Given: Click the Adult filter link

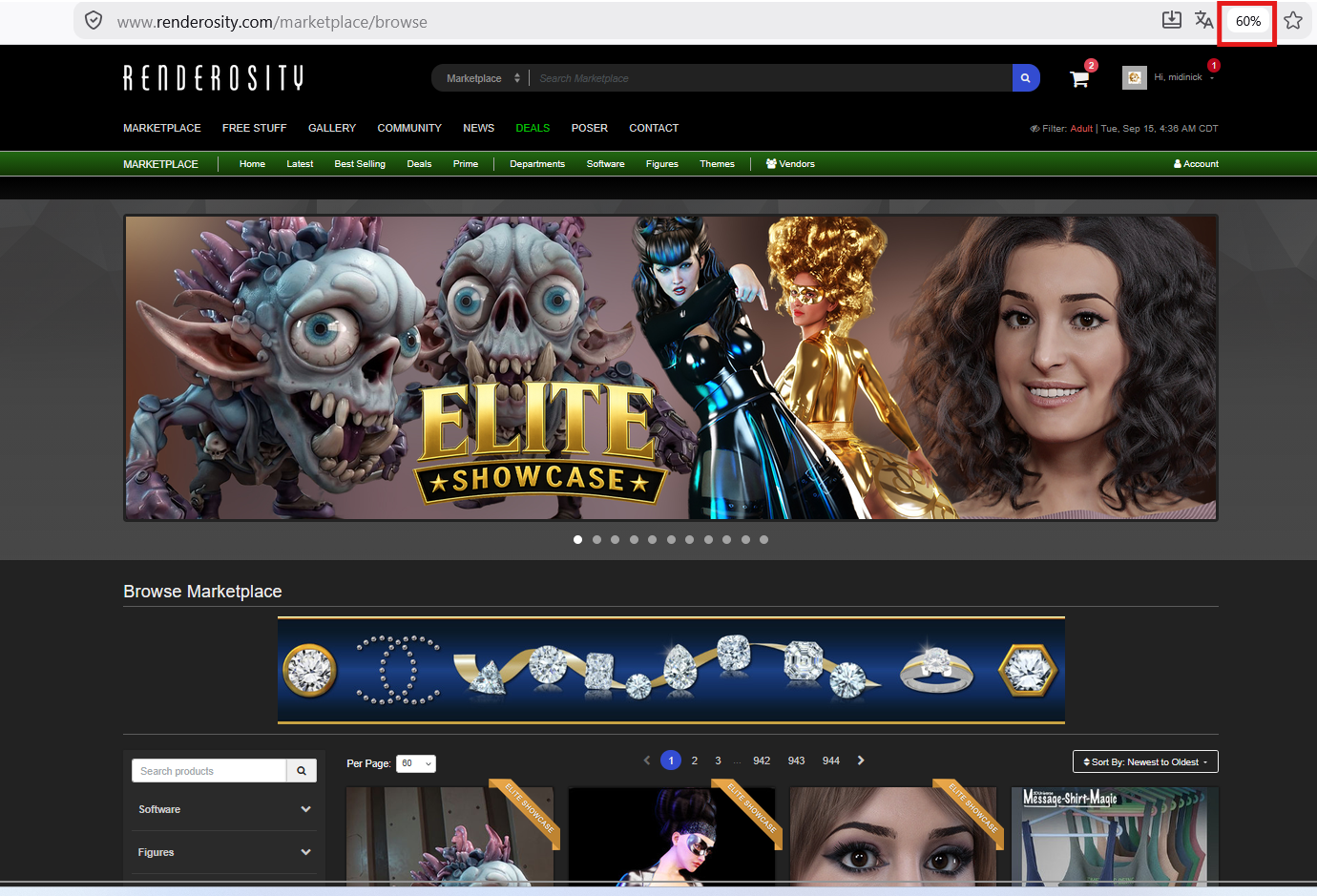Looking at the screenshot, I should pyautogui.click(x=1081, y=129).
